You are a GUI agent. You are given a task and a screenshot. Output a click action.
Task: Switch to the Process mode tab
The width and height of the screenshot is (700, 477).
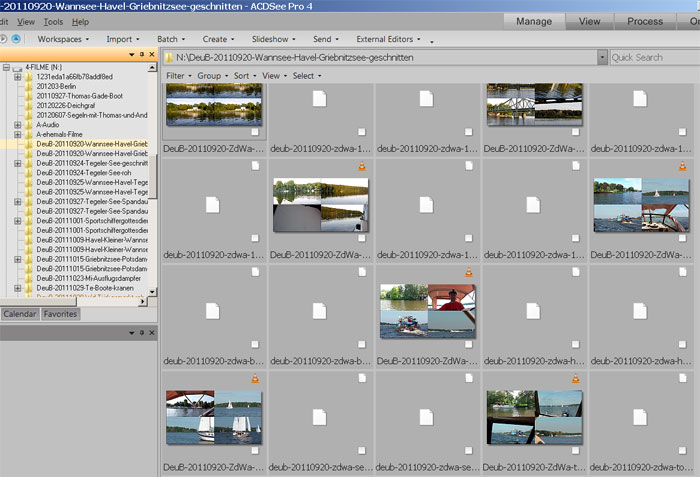645,21
